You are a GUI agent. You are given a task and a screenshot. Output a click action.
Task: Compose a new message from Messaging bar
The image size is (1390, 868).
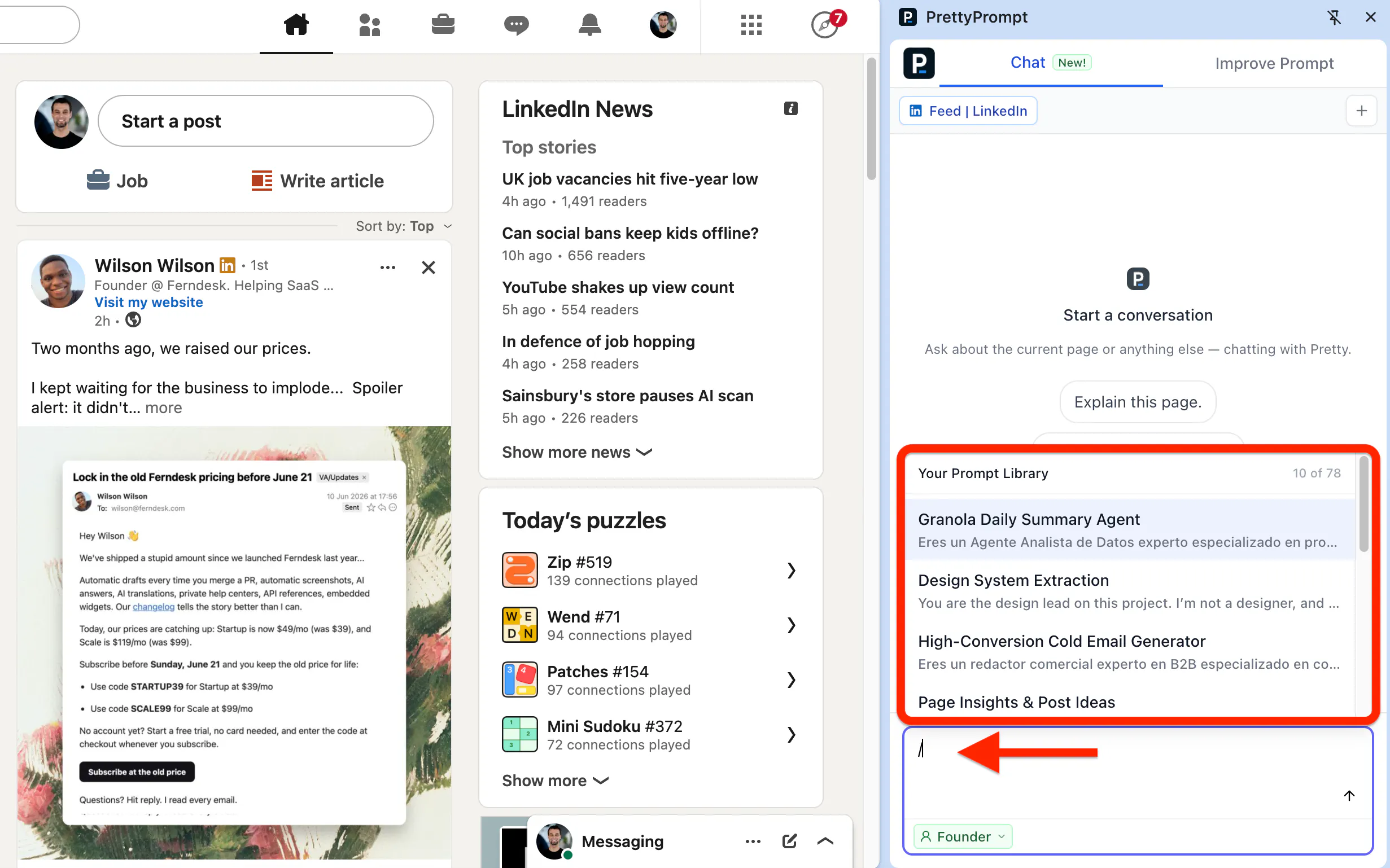pos(789,841)
